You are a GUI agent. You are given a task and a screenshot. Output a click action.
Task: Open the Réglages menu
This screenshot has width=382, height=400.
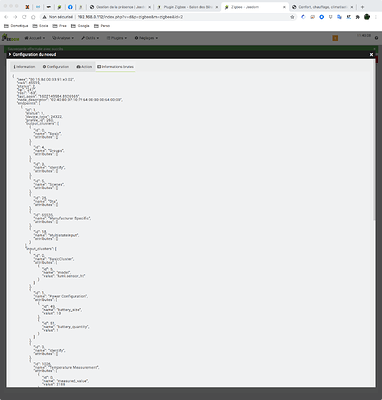tap(146, 38)
